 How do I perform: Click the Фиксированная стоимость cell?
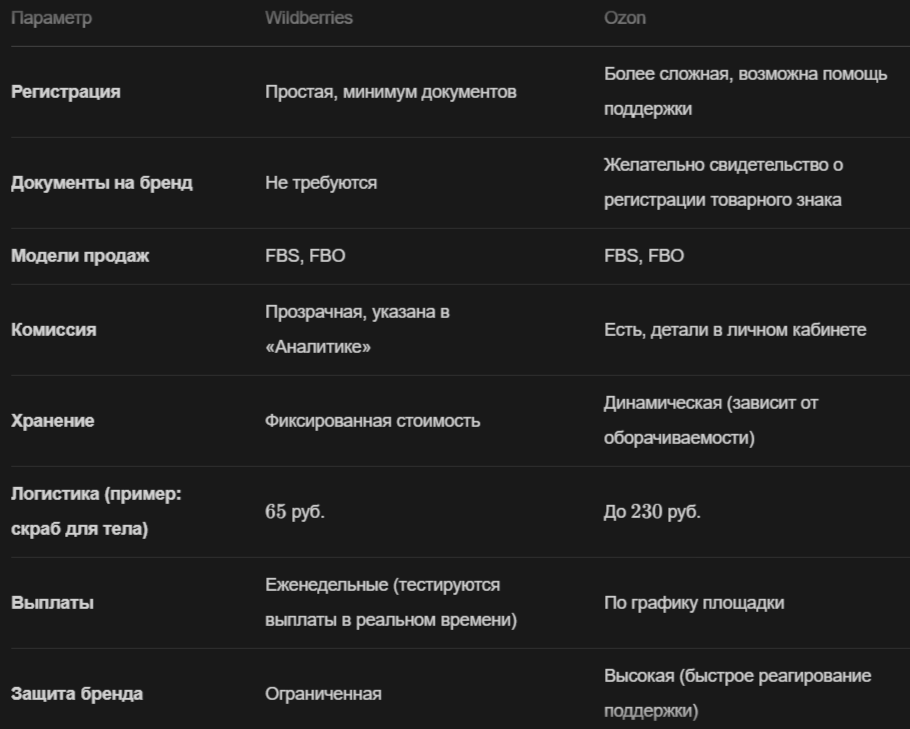pos(373,421)
